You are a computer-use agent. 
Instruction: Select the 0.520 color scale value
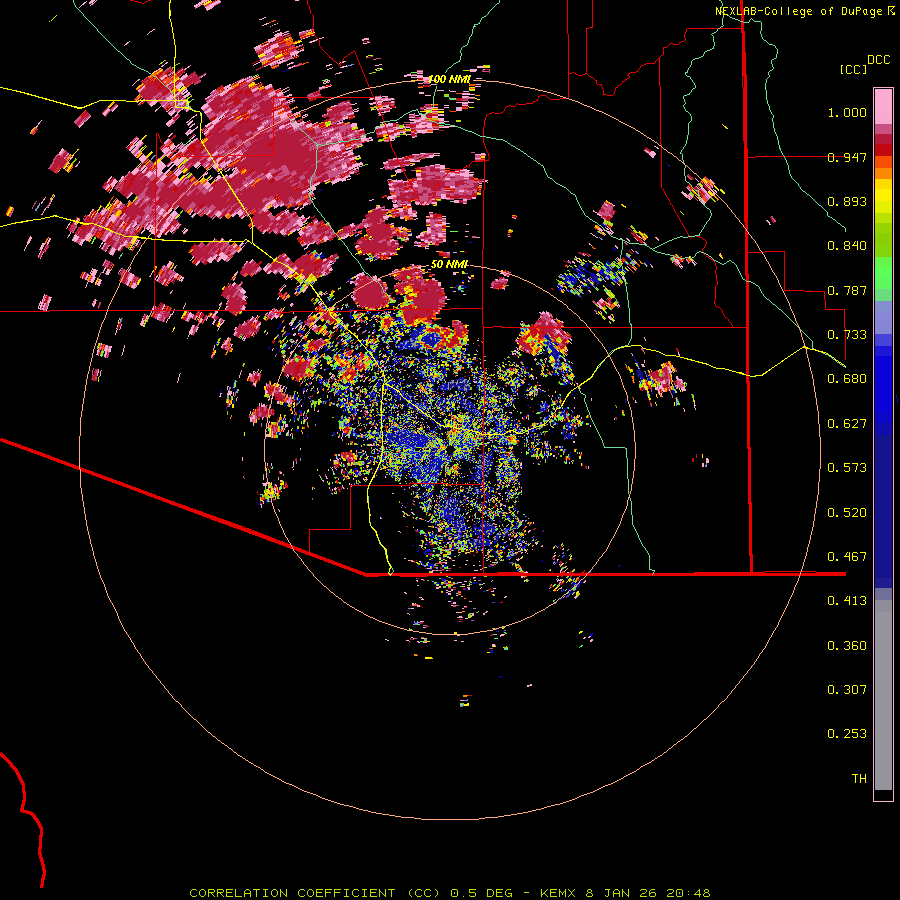coord(847,513)
